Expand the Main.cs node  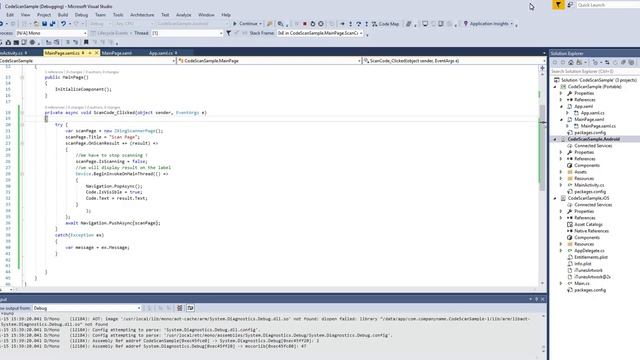point(561,283)
